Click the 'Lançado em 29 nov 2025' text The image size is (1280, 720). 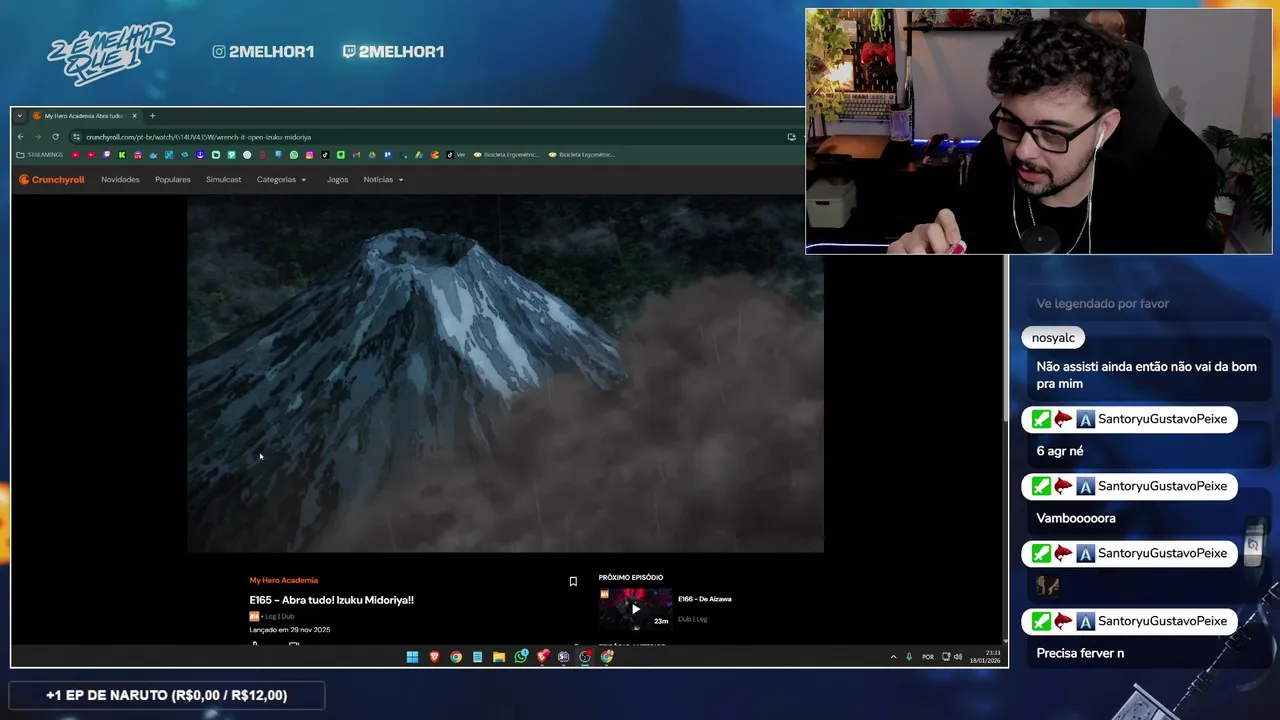click(x=289, y=630)
